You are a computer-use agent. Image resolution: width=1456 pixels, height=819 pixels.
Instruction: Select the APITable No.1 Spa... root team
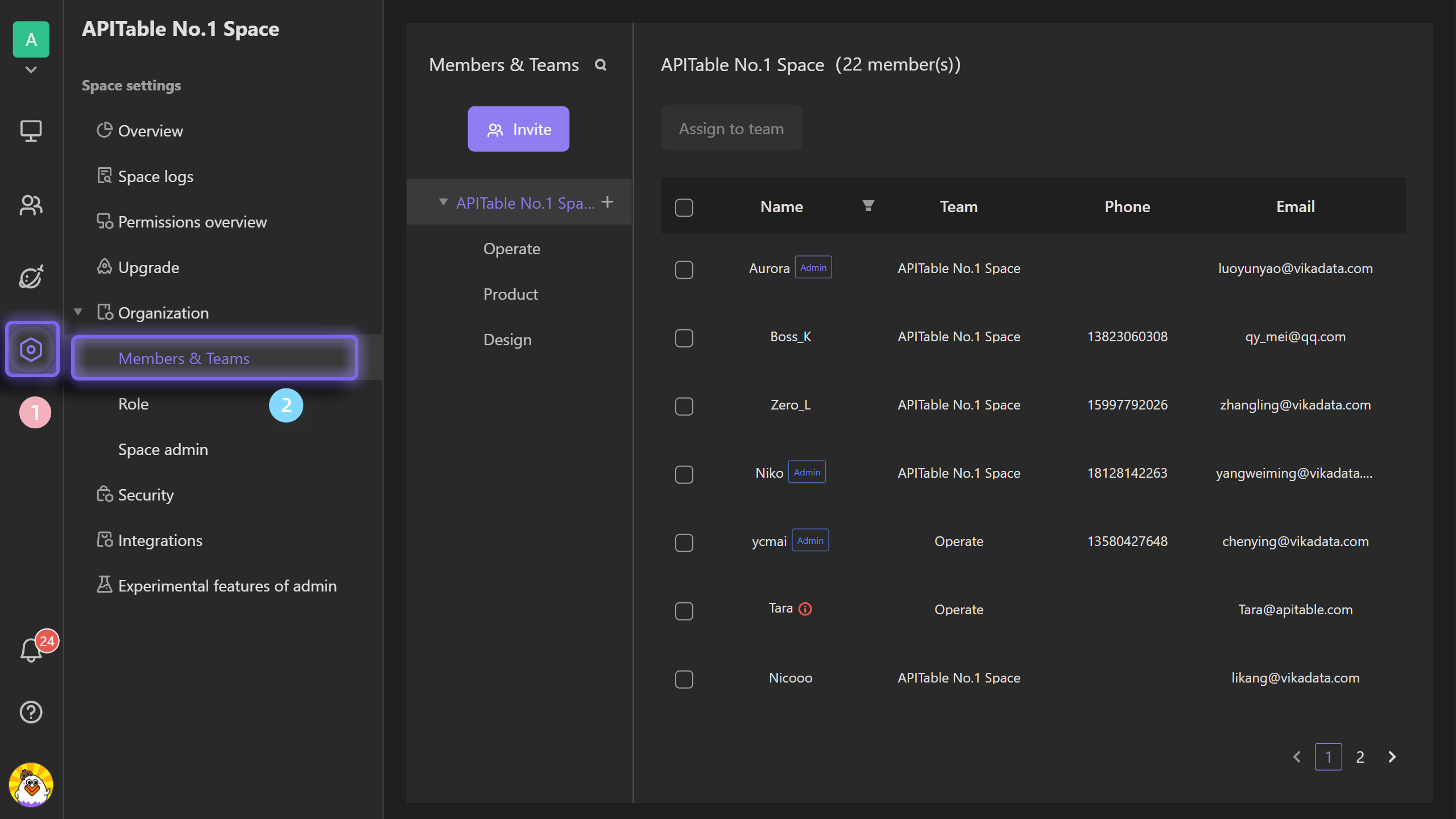click(x=526, y=203)
